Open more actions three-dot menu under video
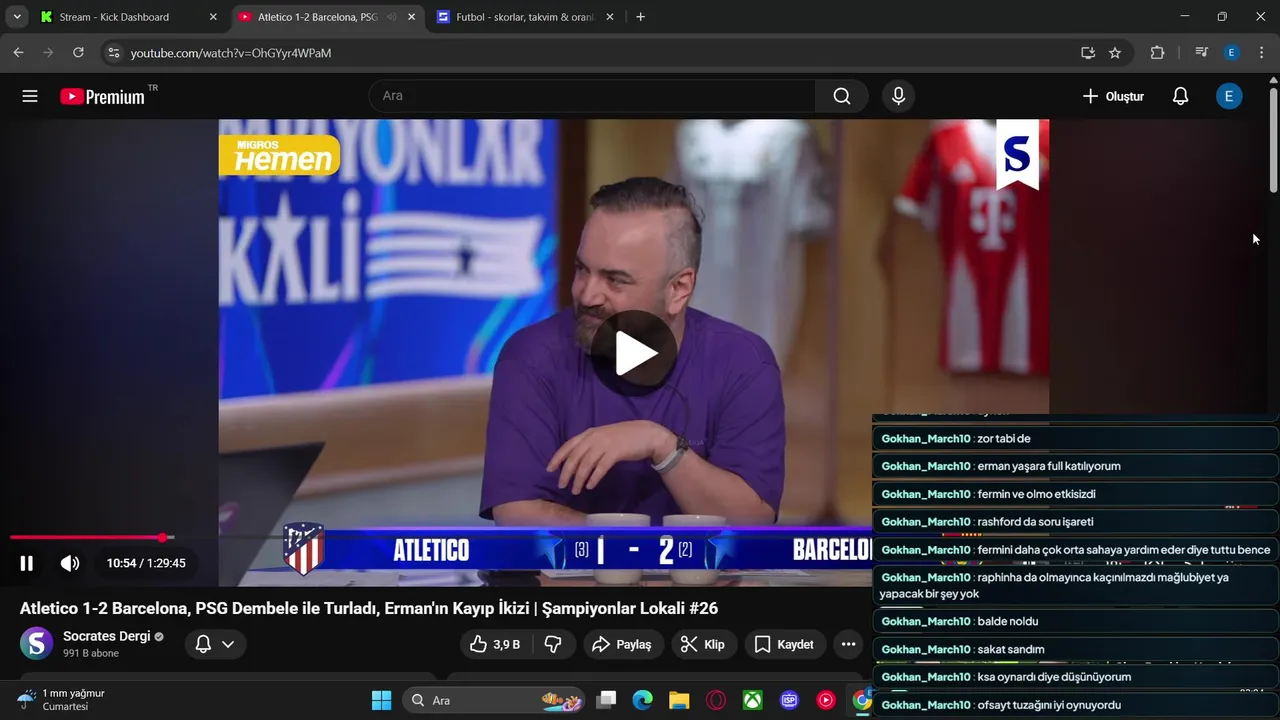The image size is (1280, 720). [848, 645]
